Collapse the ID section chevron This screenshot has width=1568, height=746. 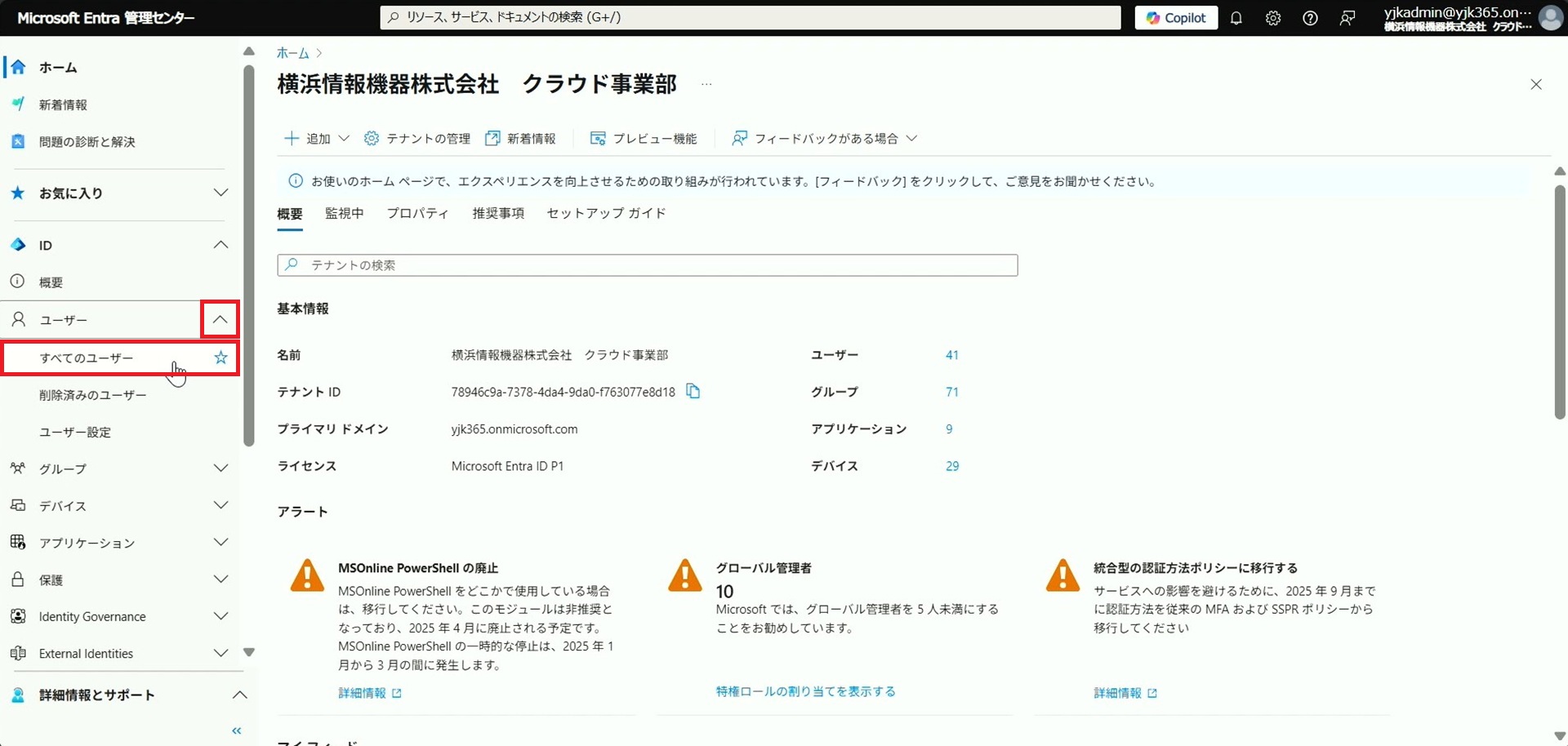(220, 245)
